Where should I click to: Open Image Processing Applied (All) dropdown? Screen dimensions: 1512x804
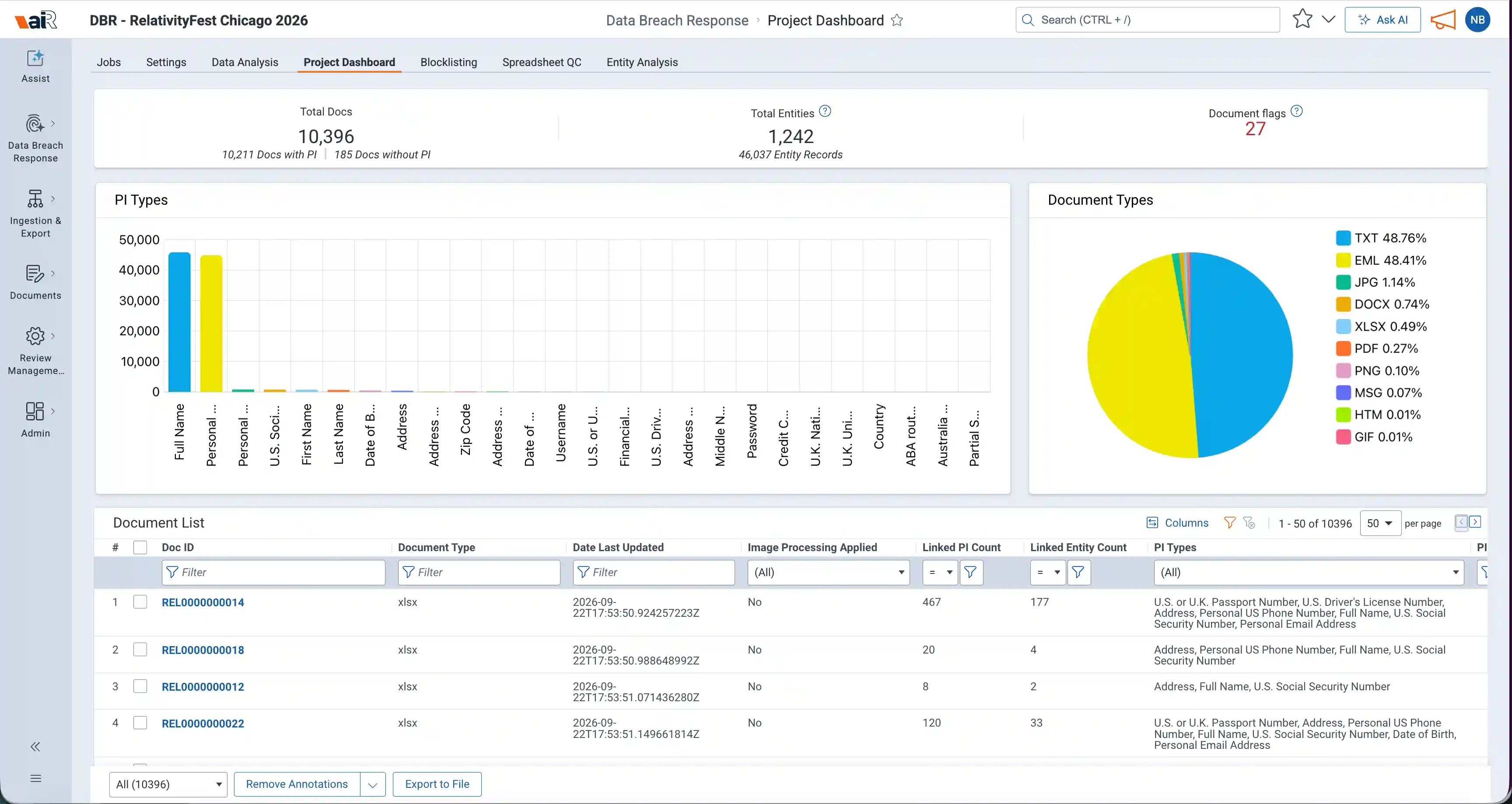(828, 572)
